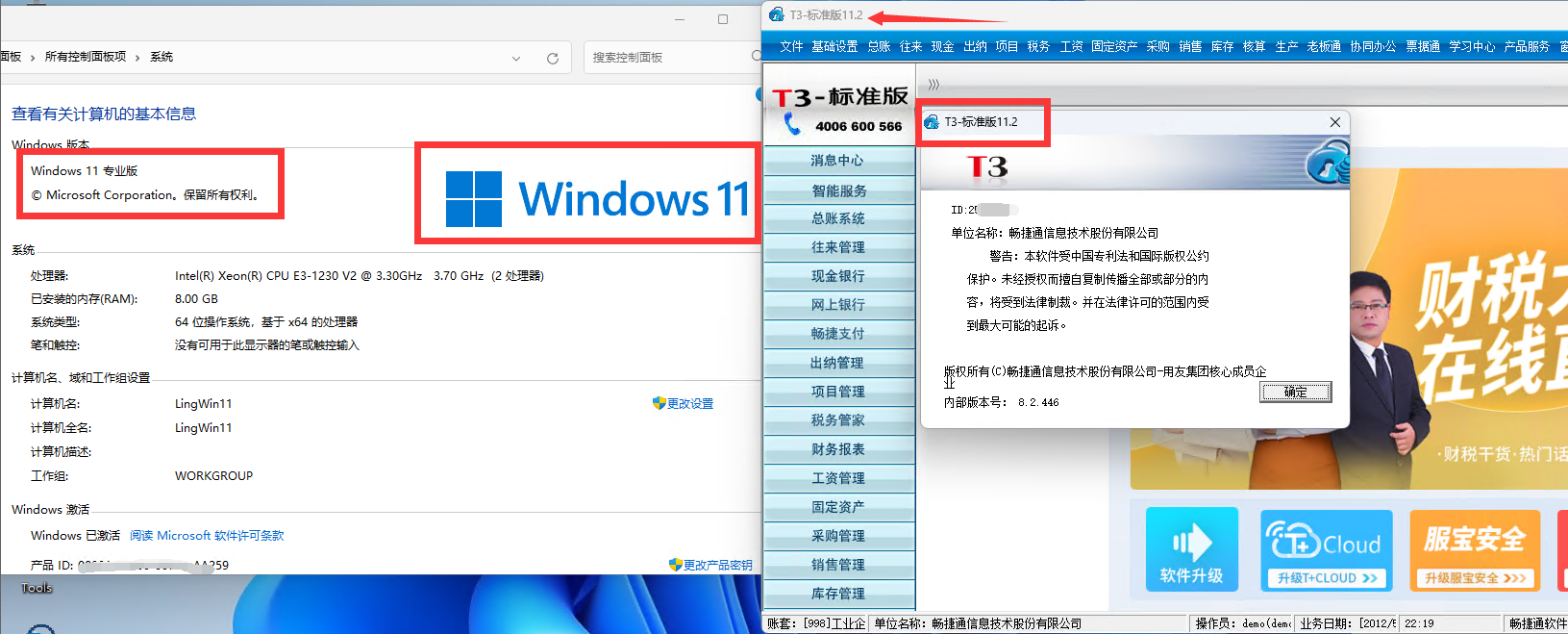
Task: Open the 票据通 menu
Action: [1423, 46]
